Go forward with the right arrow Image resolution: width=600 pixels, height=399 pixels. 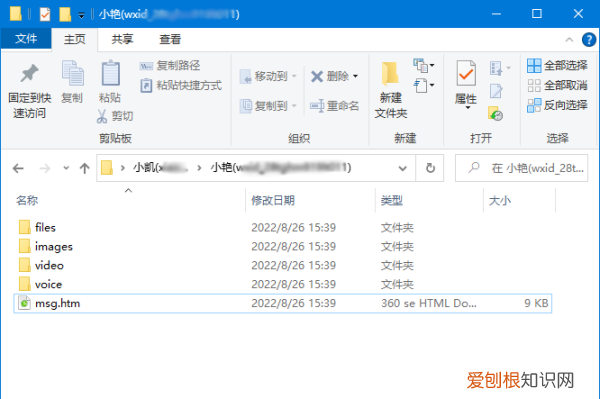(x=45, y=168)
